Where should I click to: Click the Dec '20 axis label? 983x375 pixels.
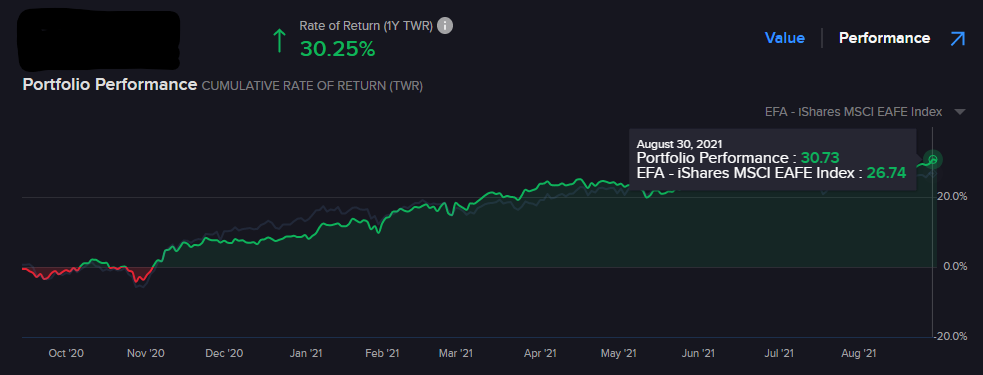(224, 354)
